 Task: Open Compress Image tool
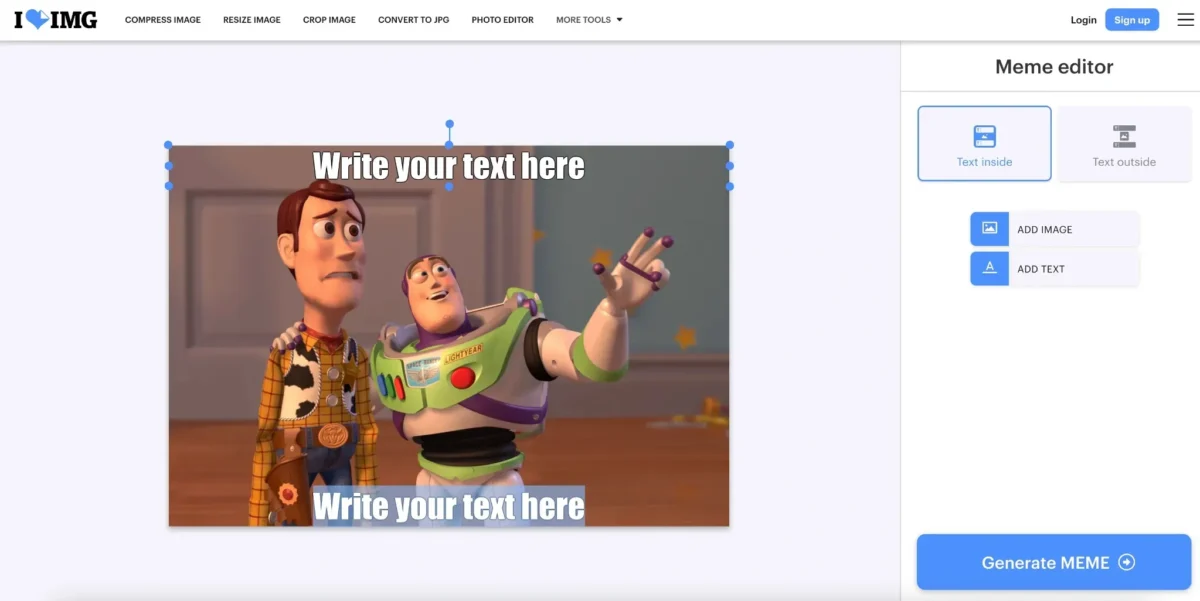coord(163,20)
